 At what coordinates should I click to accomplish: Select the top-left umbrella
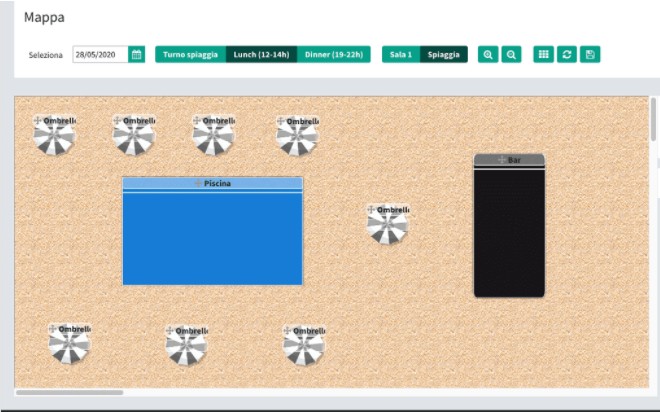pyautogui.click(x=54, y=137)
